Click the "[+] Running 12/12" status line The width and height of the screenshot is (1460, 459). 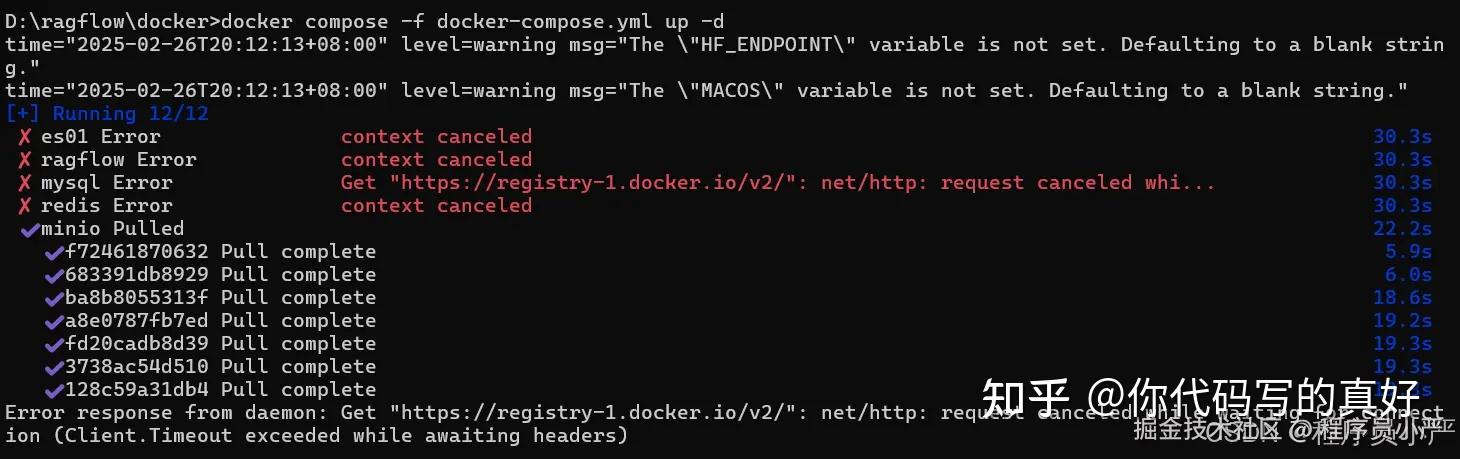point(107,114)
